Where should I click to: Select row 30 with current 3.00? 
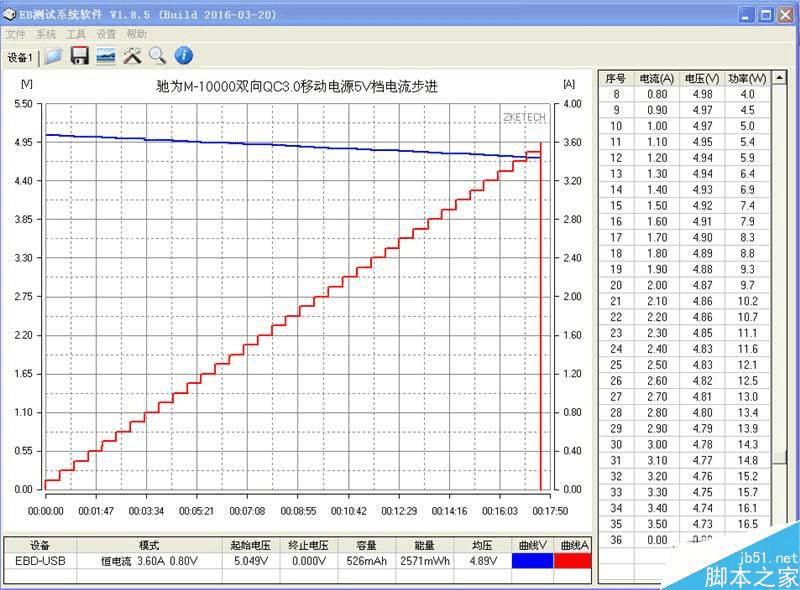(684, 445)
